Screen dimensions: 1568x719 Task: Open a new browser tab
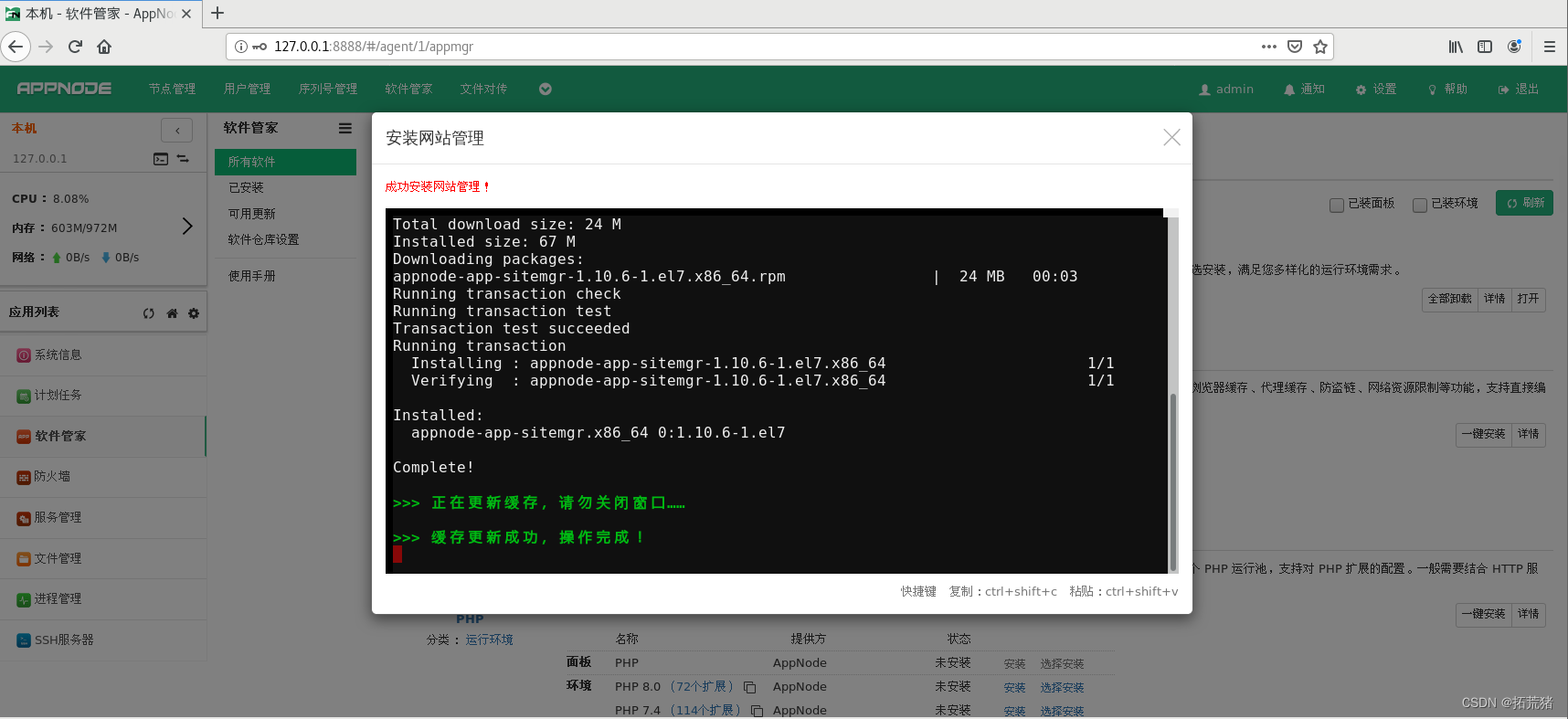tap(217, 13)
